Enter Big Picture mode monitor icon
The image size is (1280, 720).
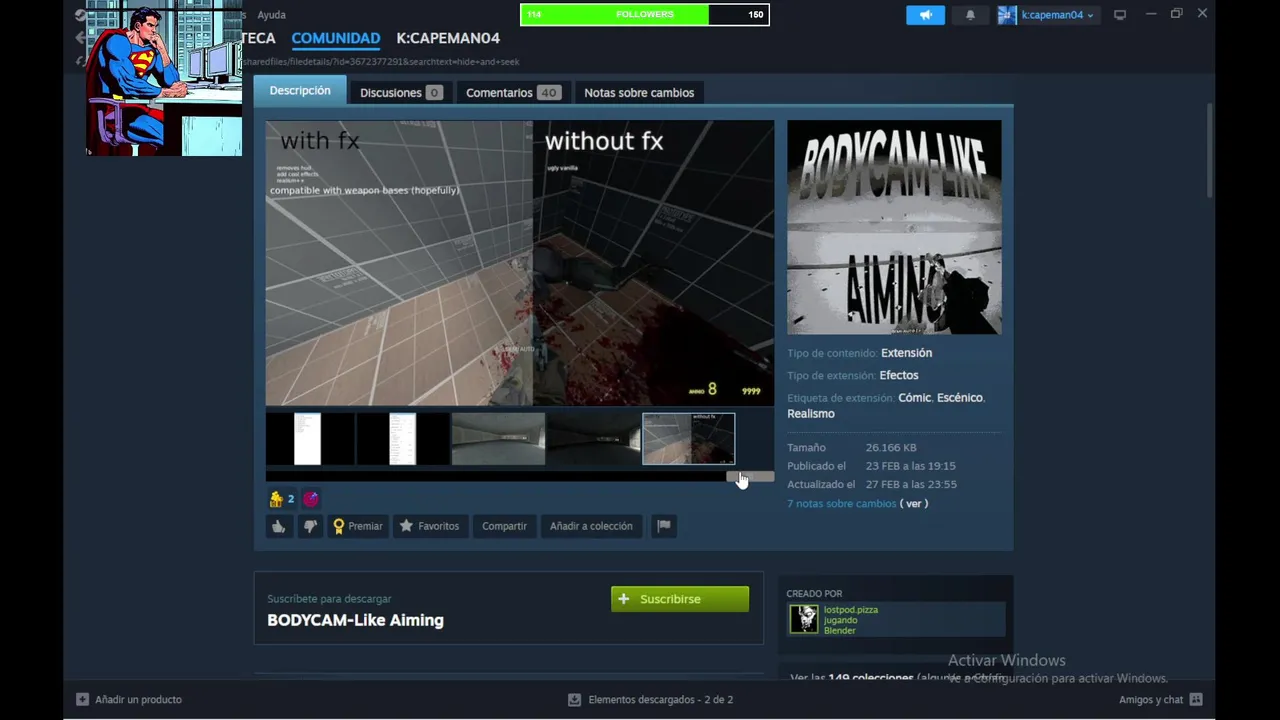pyautogui.click(x=1120, y=15)
